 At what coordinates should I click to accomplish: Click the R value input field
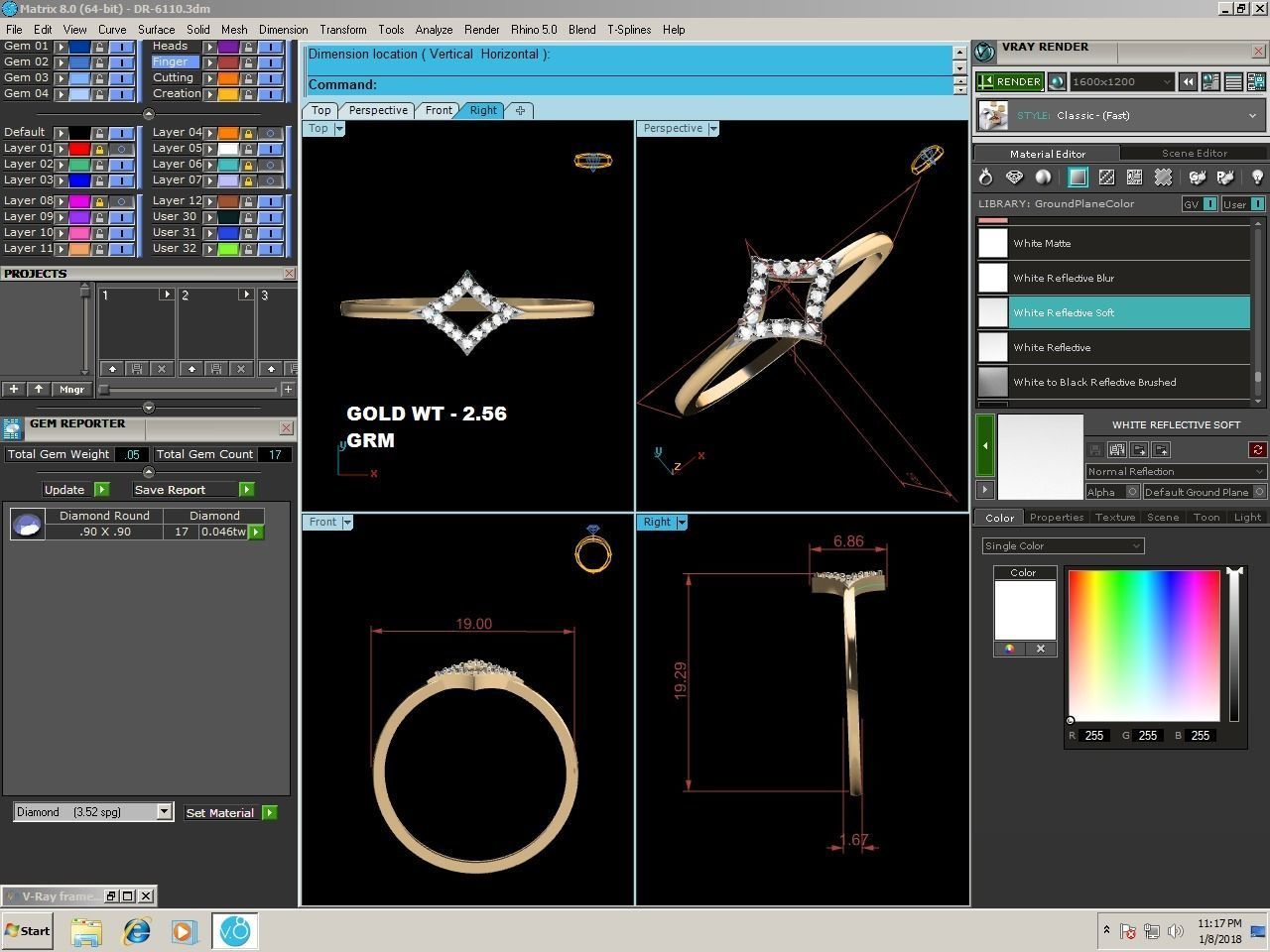1094,736
